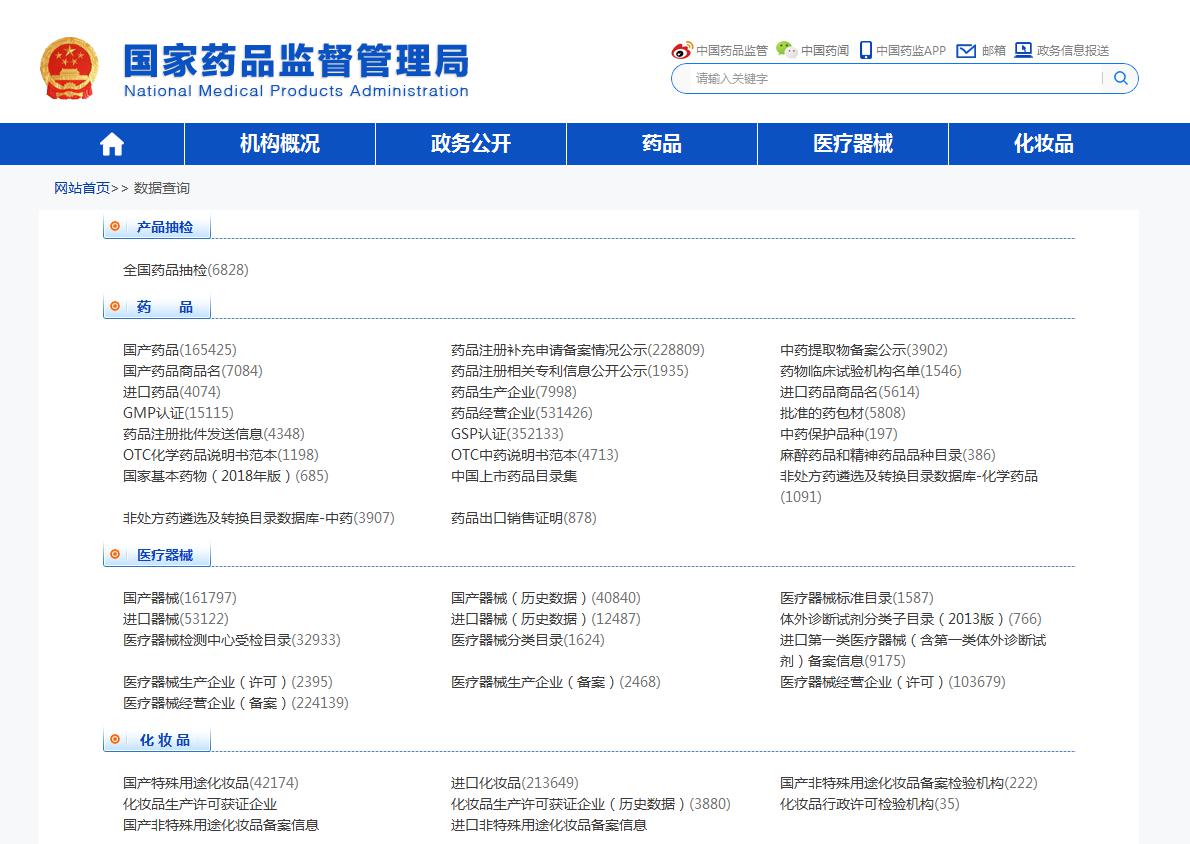The image size is (1190, 844).
Task: Open GMP认证(15115) link
Action: click(178, 413)
